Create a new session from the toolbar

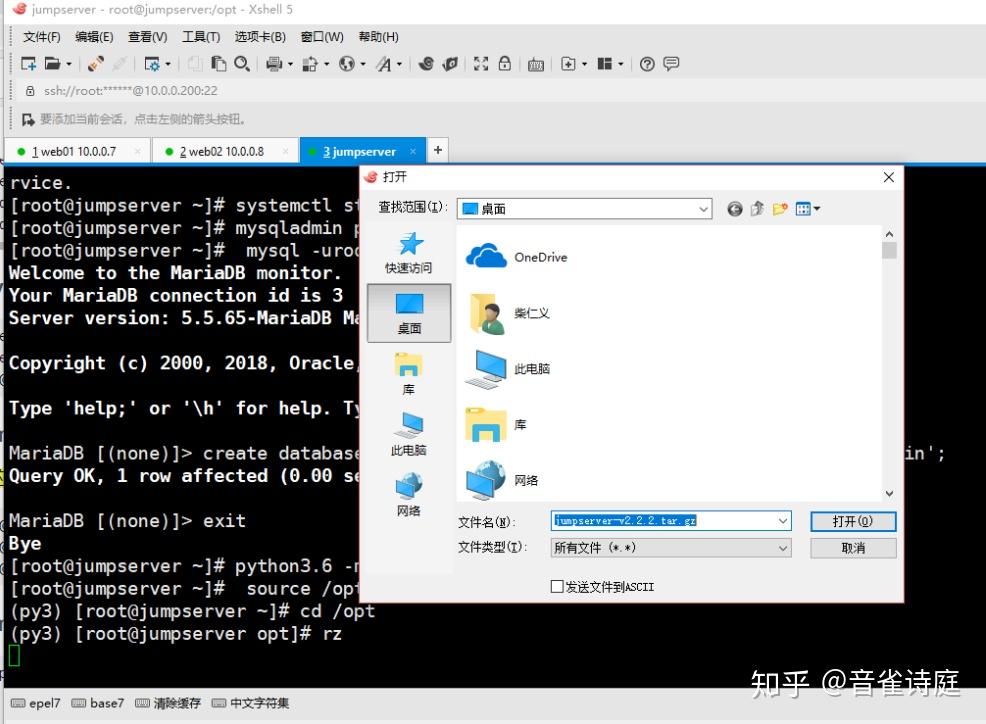click(30, 63)
